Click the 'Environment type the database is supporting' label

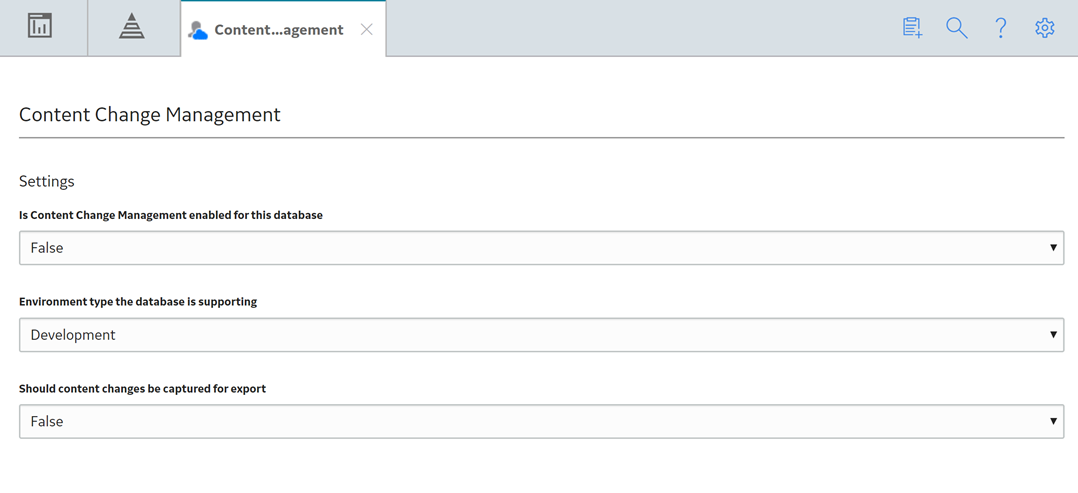(138, 302)
